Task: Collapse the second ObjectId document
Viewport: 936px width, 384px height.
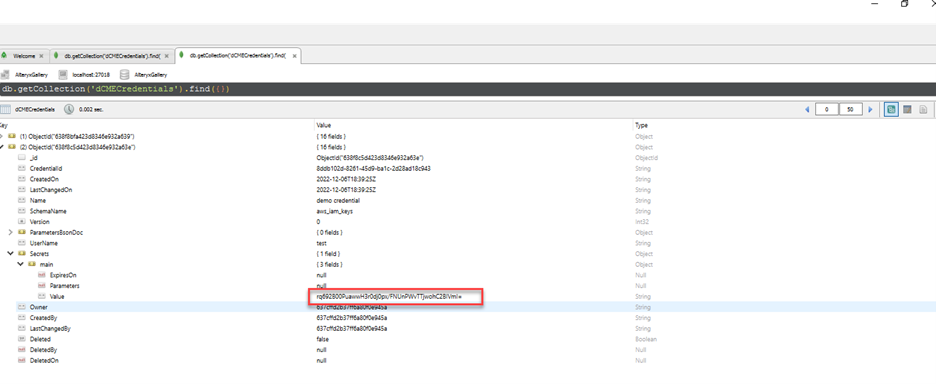Action: pos(2,147)
